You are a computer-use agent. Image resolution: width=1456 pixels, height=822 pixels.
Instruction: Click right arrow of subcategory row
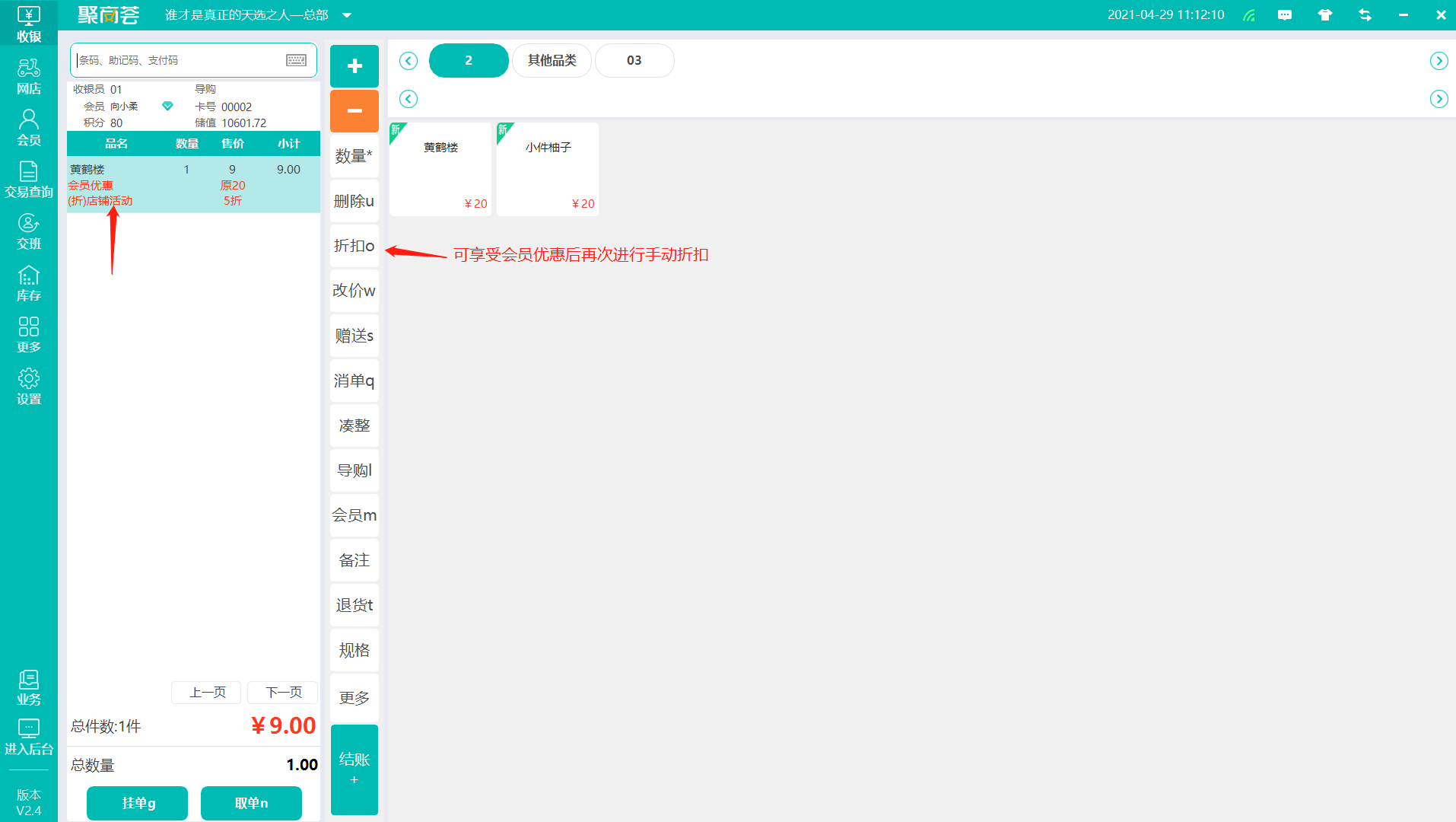[1439, 99]
